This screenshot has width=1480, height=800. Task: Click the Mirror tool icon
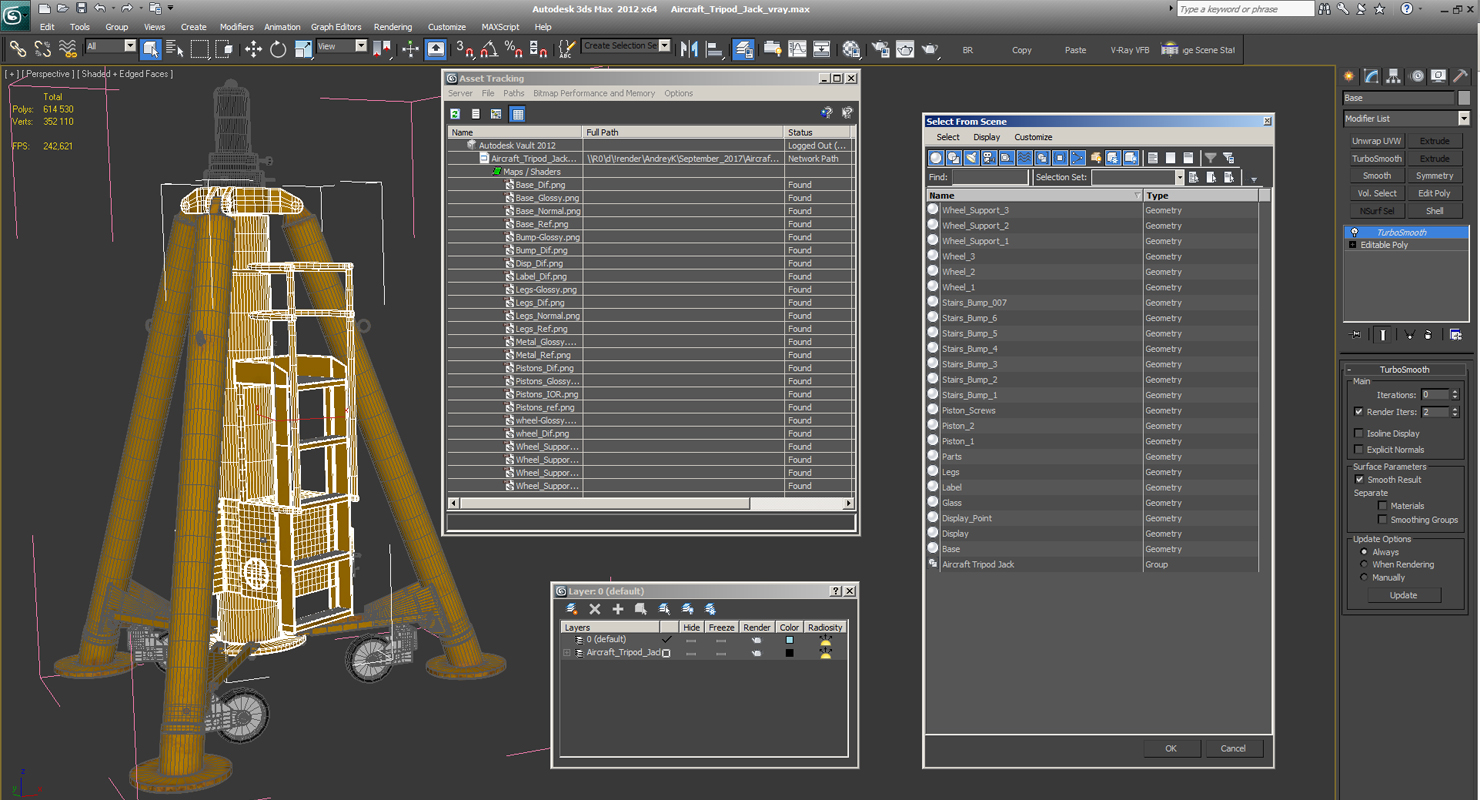click(x=689, y=48)
